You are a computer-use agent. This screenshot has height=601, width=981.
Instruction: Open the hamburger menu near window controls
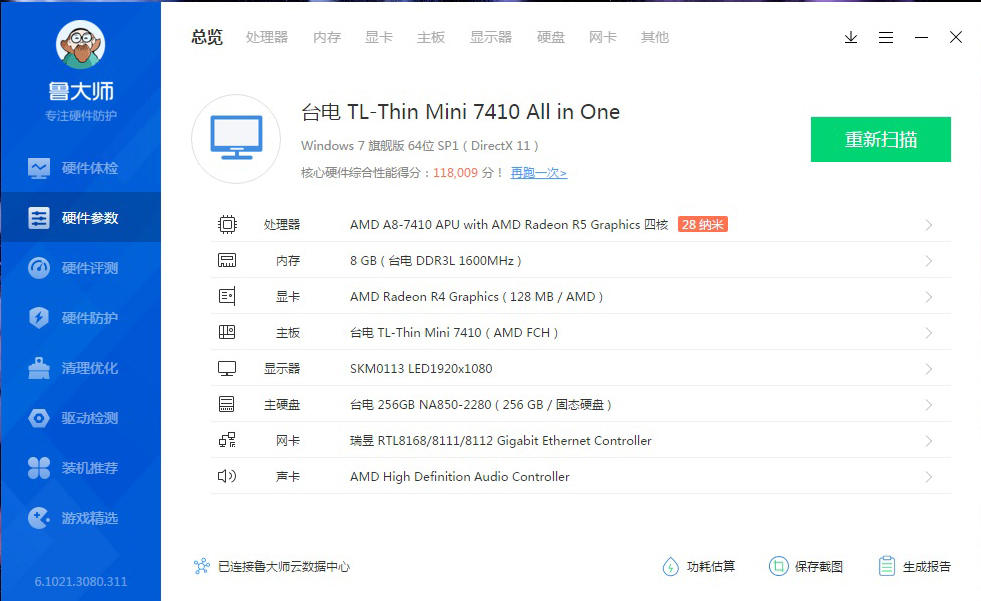[x=885, y=37]
